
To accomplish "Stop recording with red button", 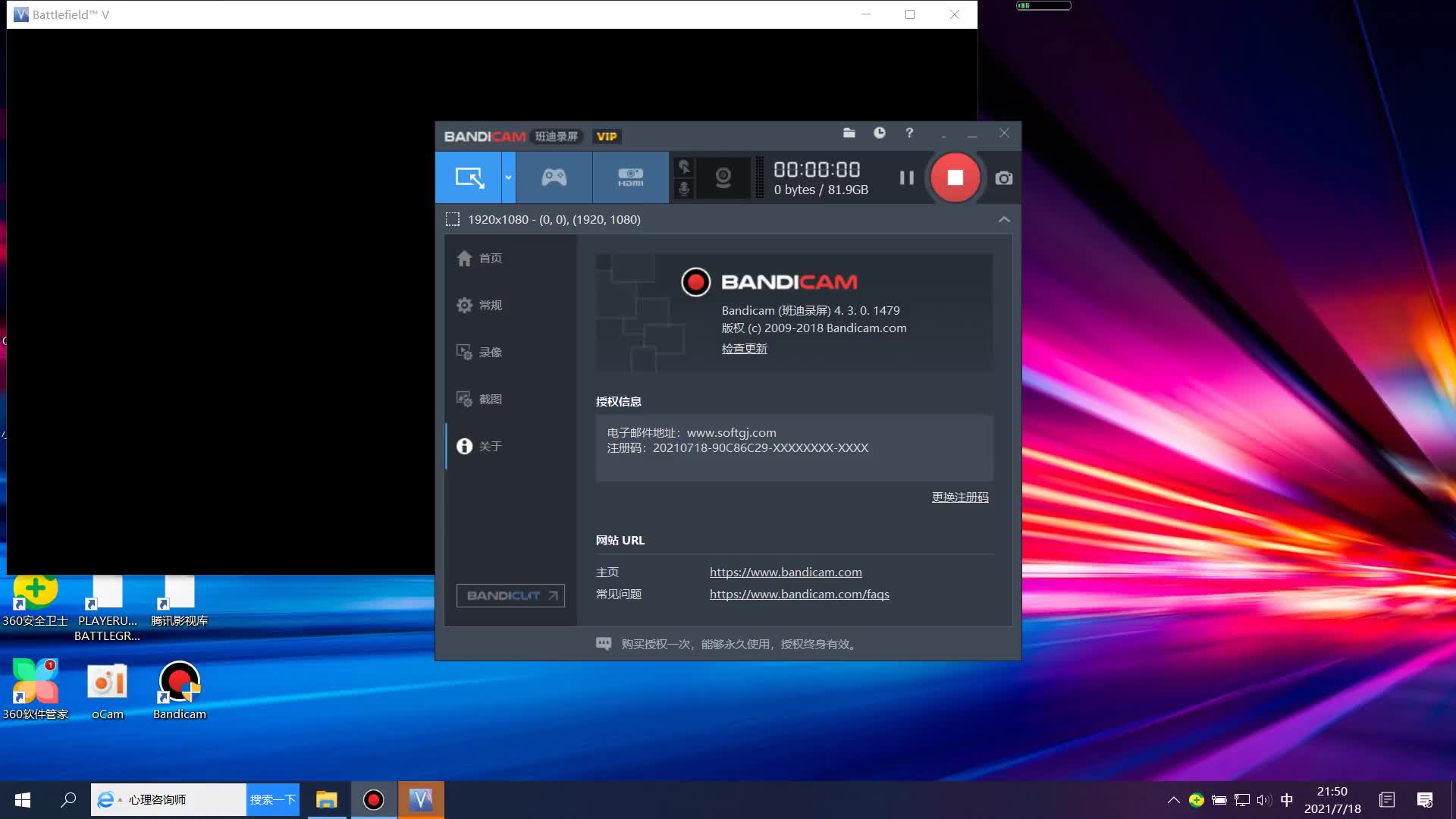I will (x=955, y=177).
